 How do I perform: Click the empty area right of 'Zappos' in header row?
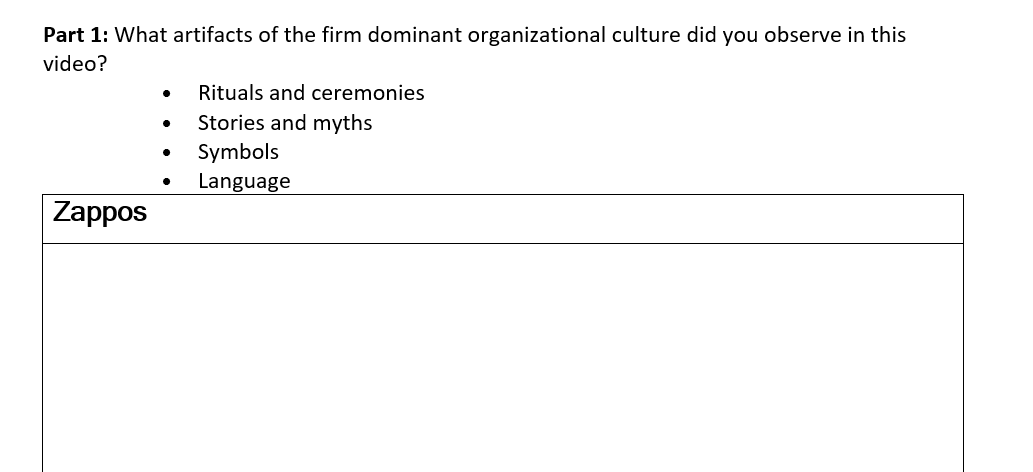pos(553,219)
